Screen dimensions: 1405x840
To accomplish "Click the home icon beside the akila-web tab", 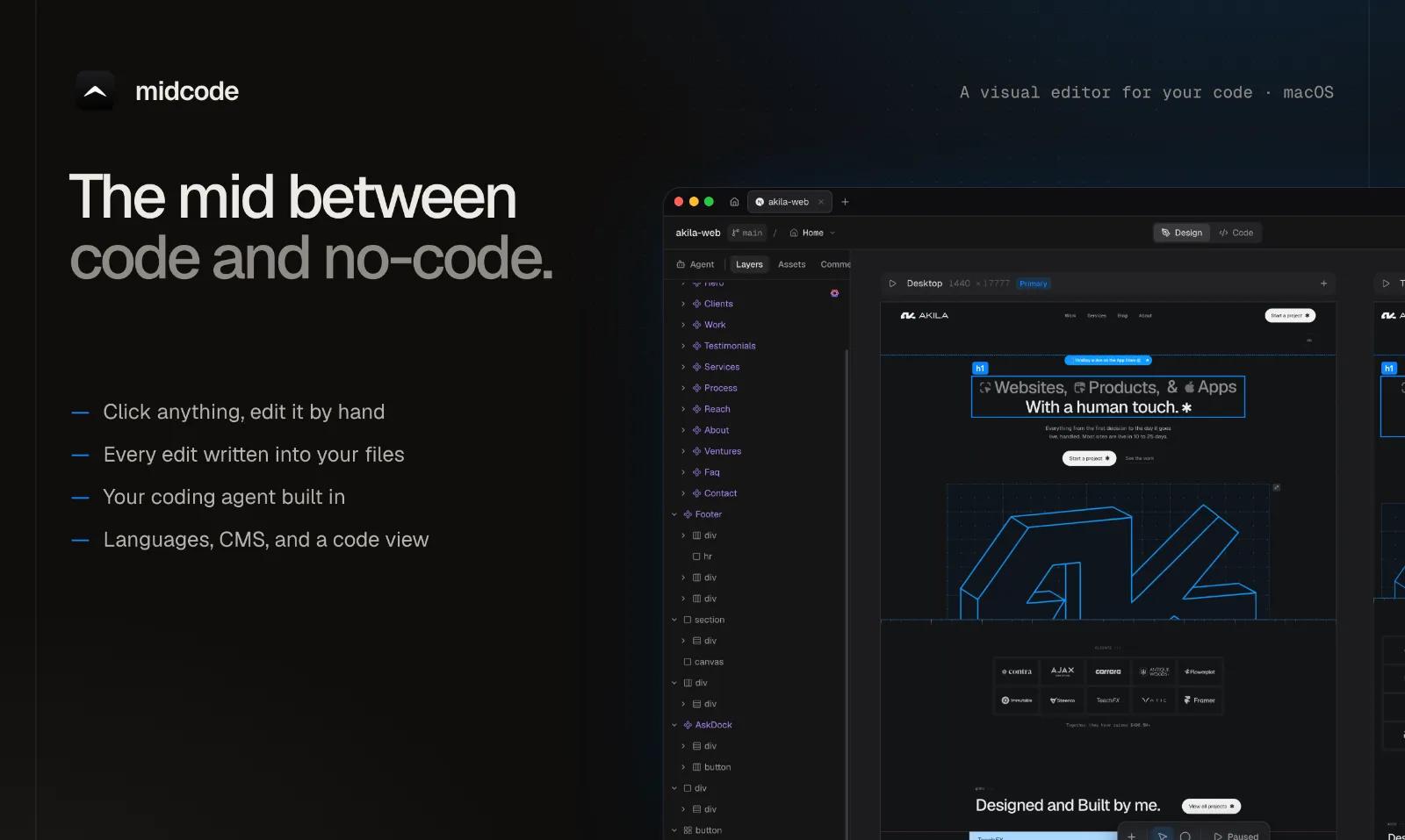I will [x=734, y=202].
